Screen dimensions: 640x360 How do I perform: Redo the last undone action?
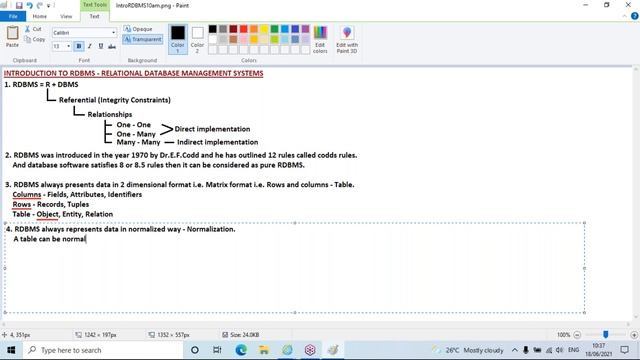pos(40,5)
